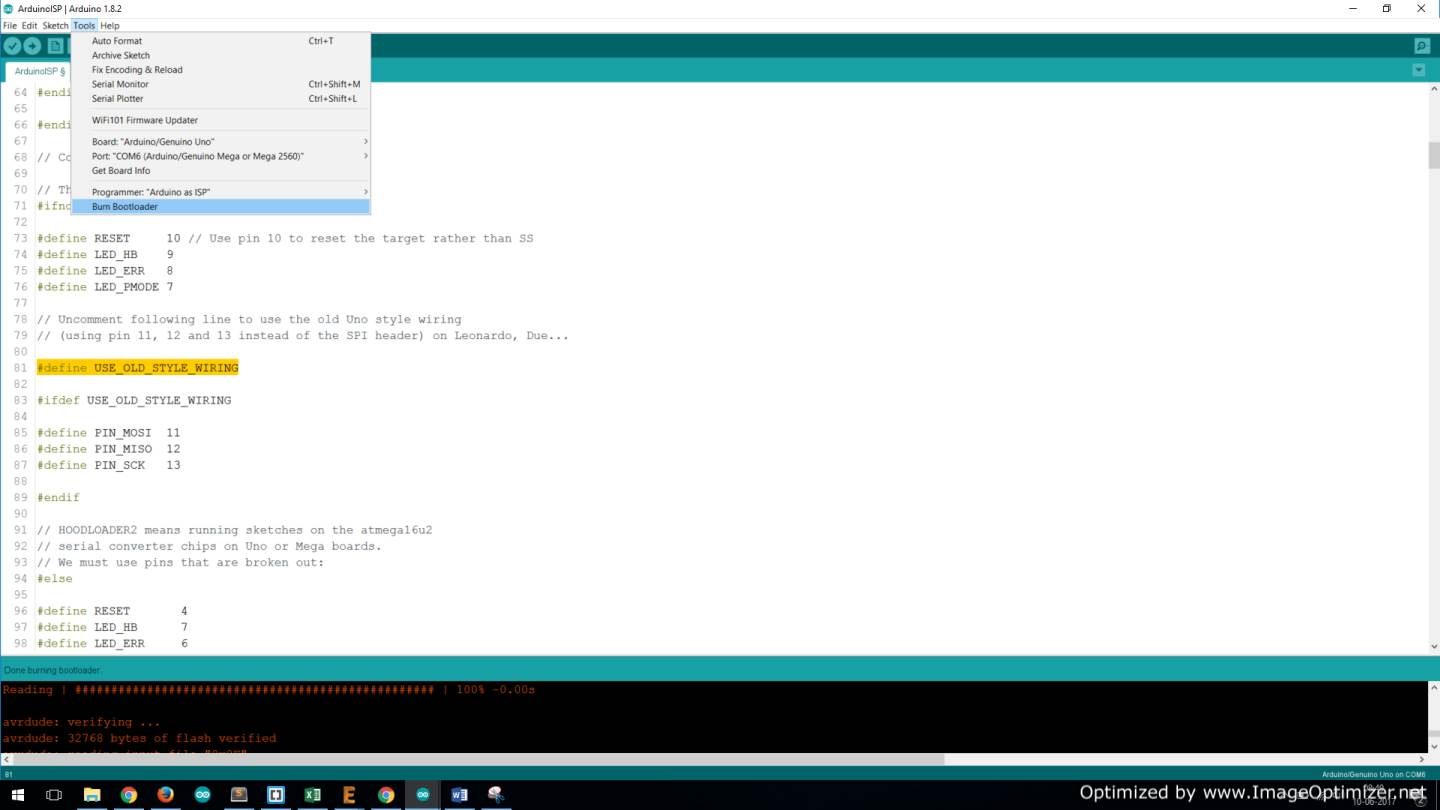Click "#ifdef USE_OLD_STYLE_WIRING" line
The image size is (1440, 810).
coord(134,400)
